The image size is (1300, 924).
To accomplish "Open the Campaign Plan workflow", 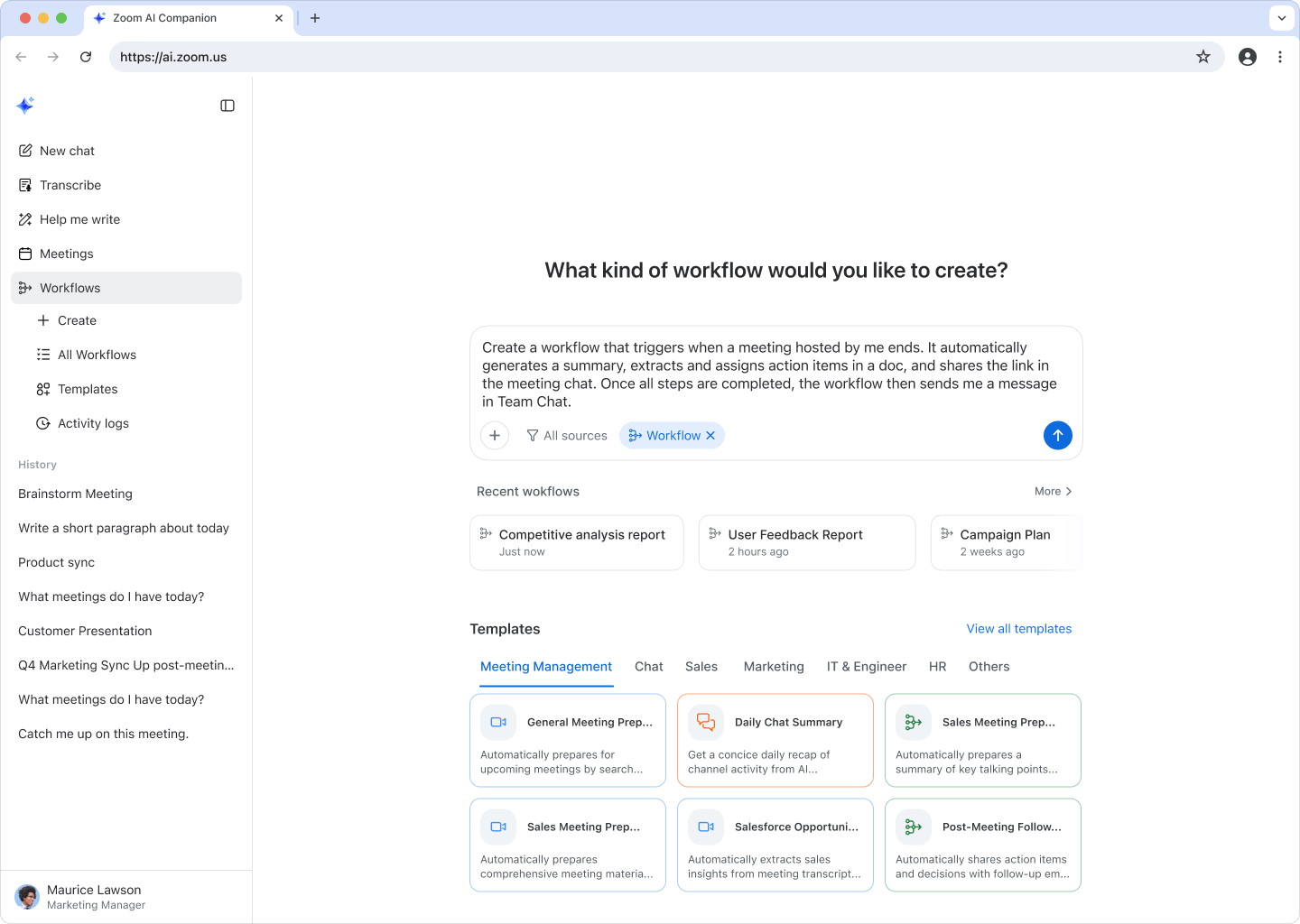I will click(x=1005, y=534).
